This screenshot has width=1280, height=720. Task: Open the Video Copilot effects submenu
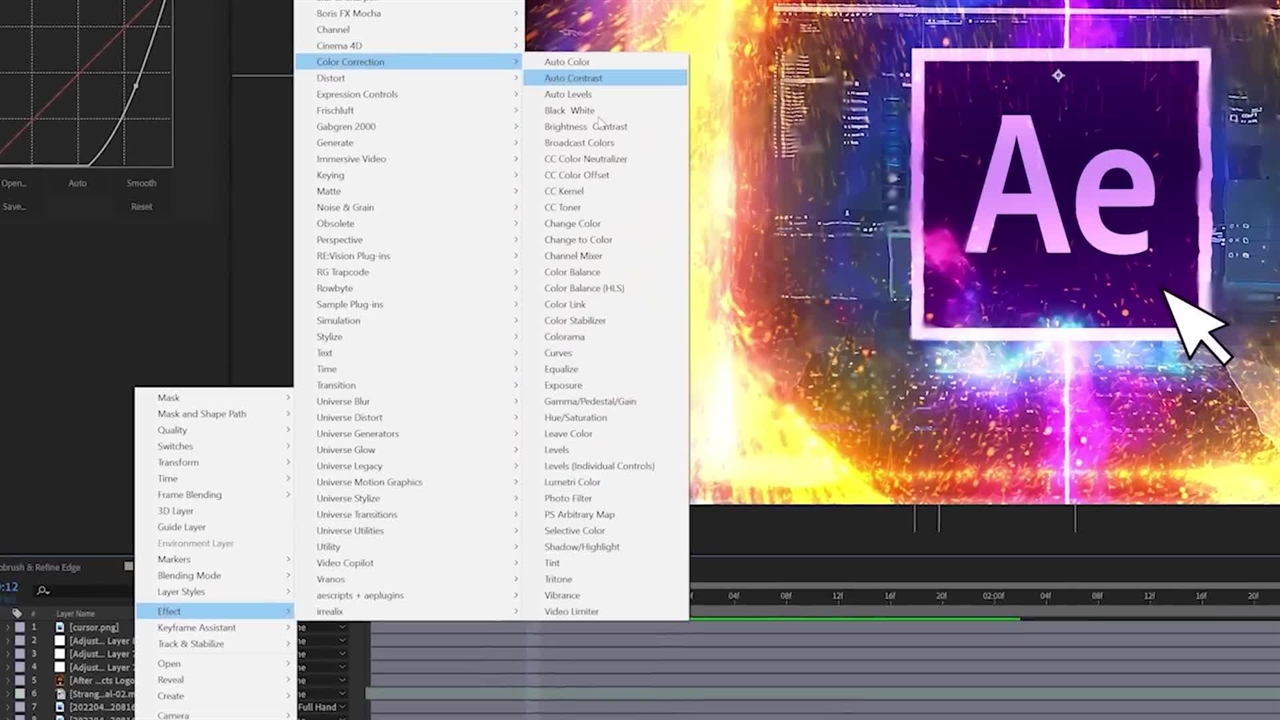coord(345,563)
